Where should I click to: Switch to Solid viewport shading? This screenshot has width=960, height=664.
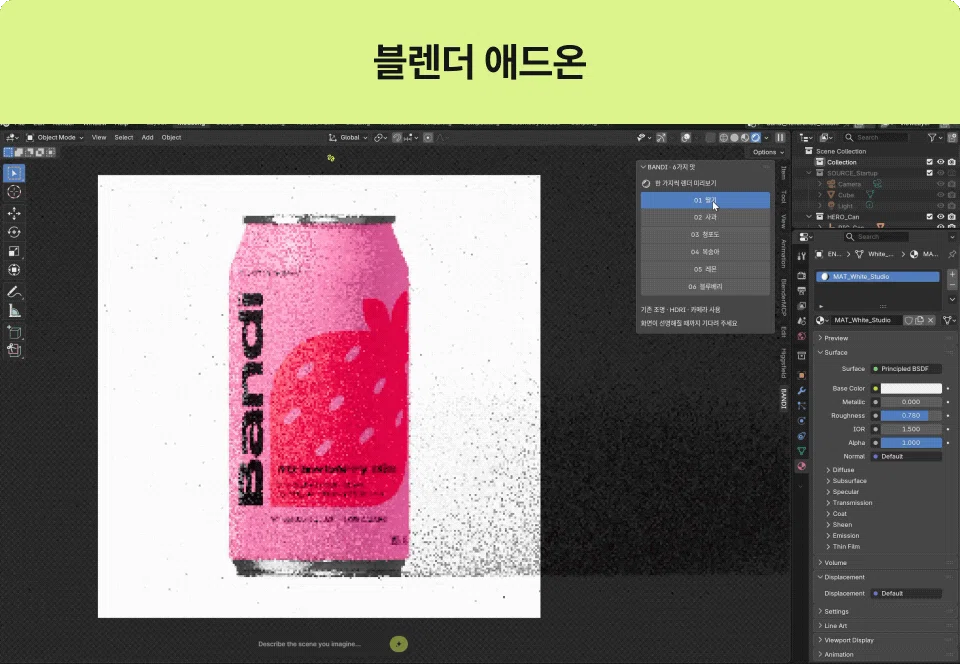pyautogui.click(x=734, y=138)
